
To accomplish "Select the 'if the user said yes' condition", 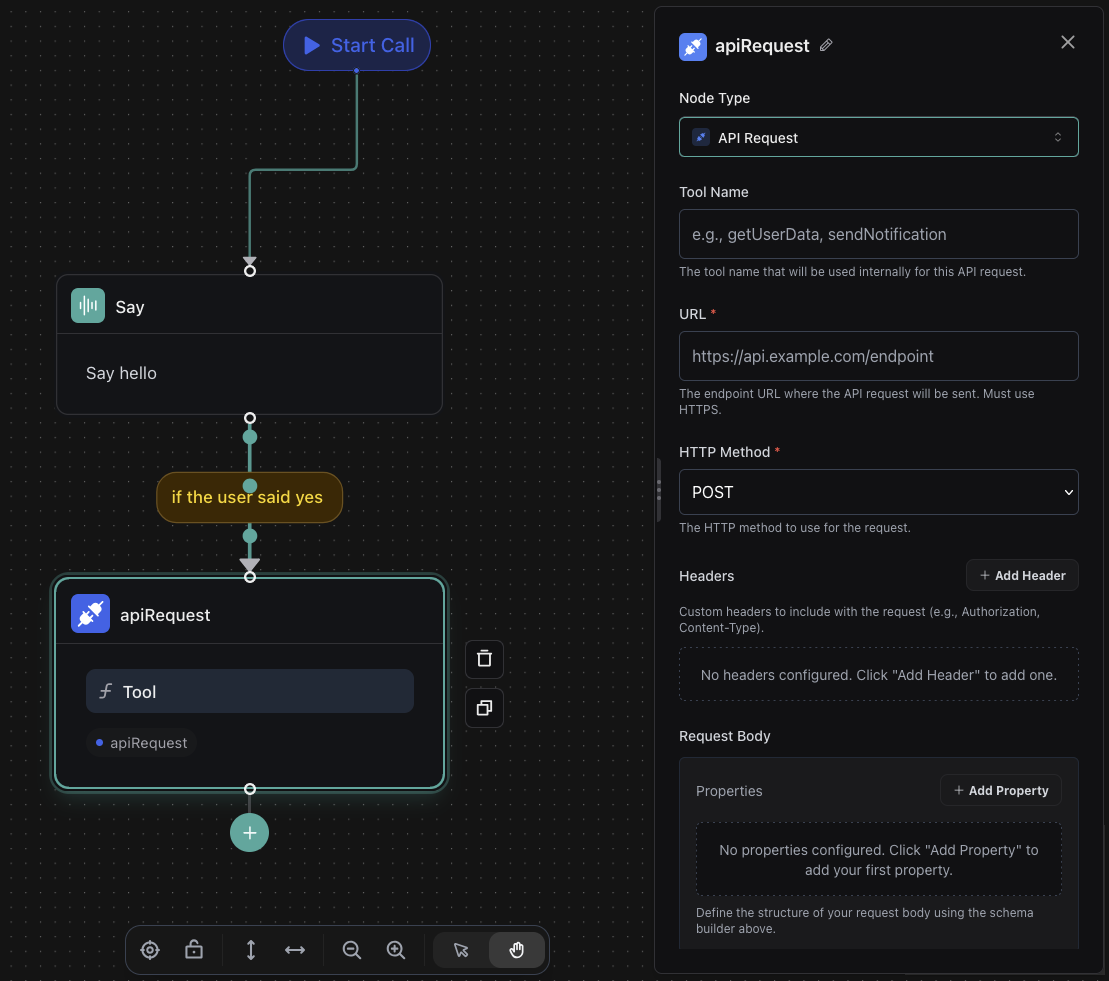I will click(x=249, y=497).
